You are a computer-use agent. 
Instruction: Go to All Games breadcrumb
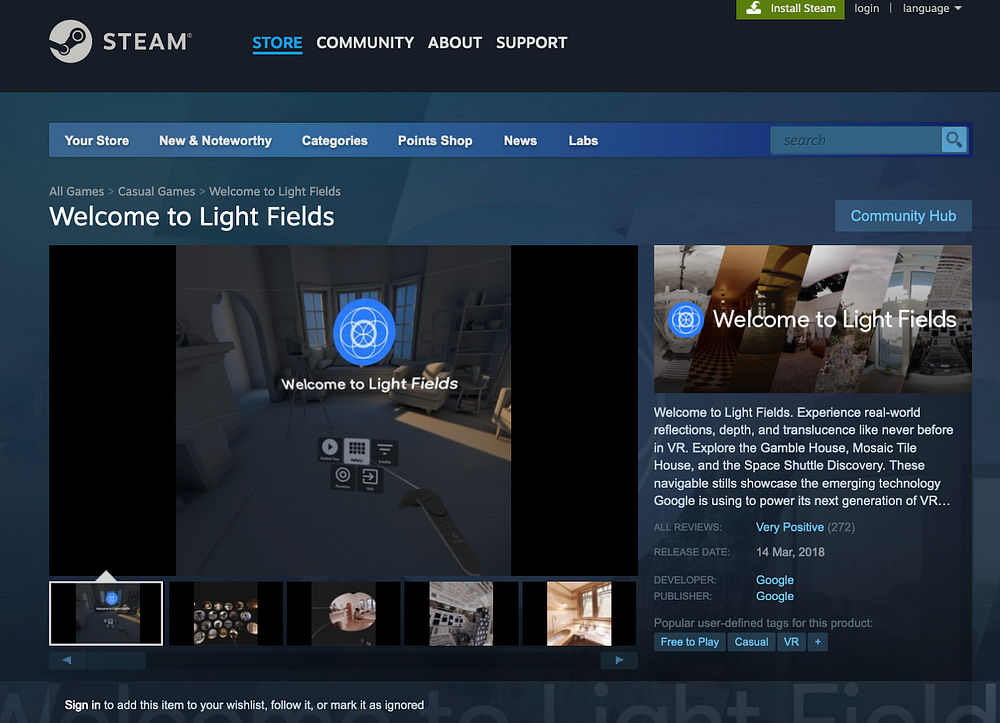(x=77, y=191)
